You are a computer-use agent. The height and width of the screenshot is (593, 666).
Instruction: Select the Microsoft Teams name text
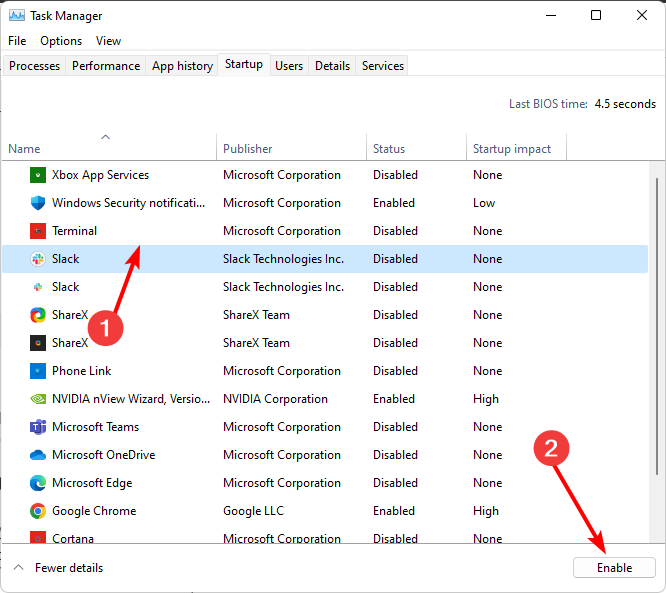click(x=96, y=427)
